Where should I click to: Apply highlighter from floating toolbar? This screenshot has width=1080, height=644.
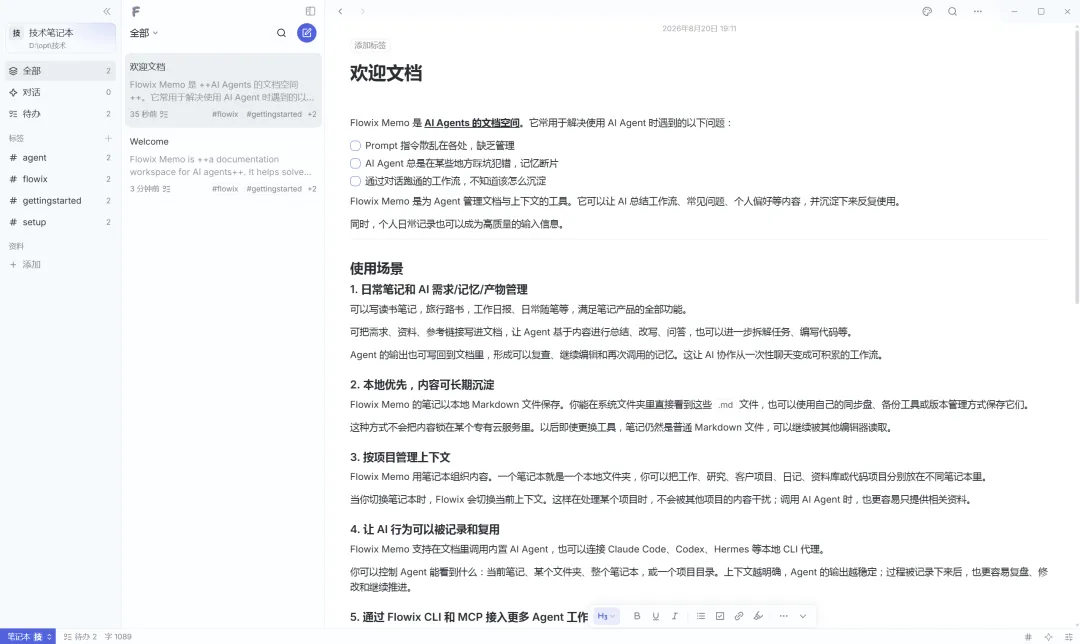(x=758, y=616)
